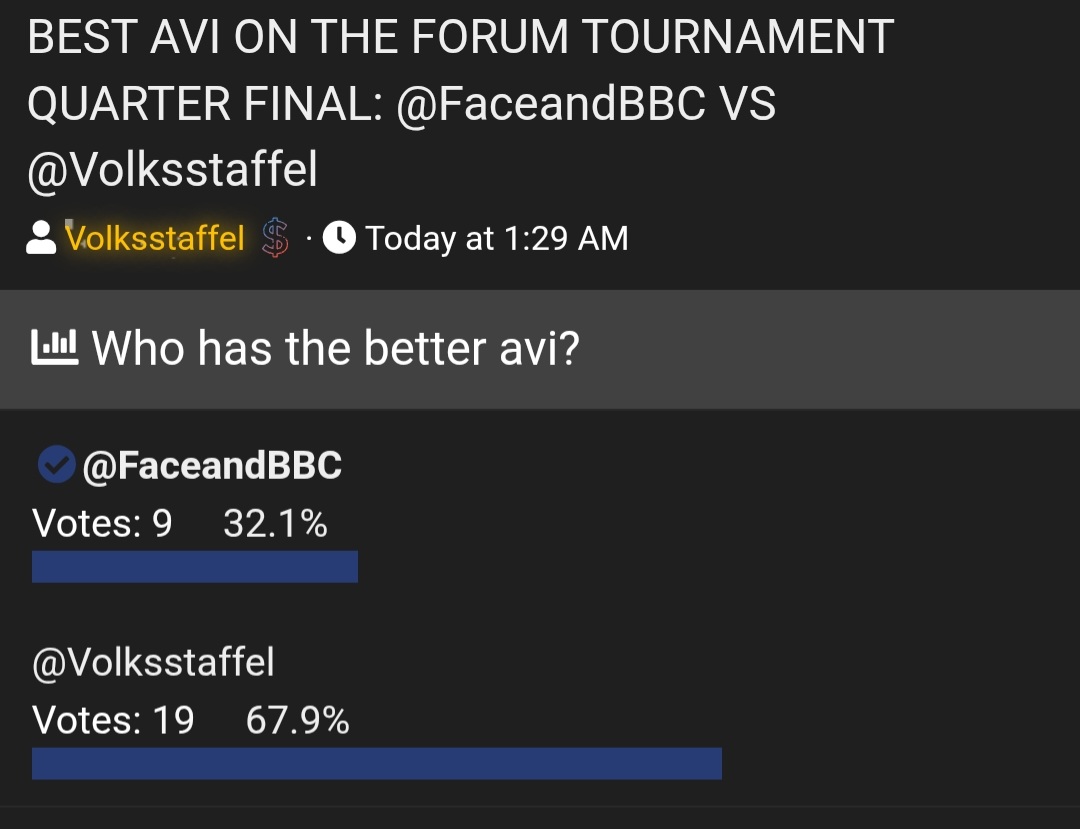Viewport: 1080px width, 829px height.
Task: Click the "Votes: 19" count
Action: tap(113, 720)
